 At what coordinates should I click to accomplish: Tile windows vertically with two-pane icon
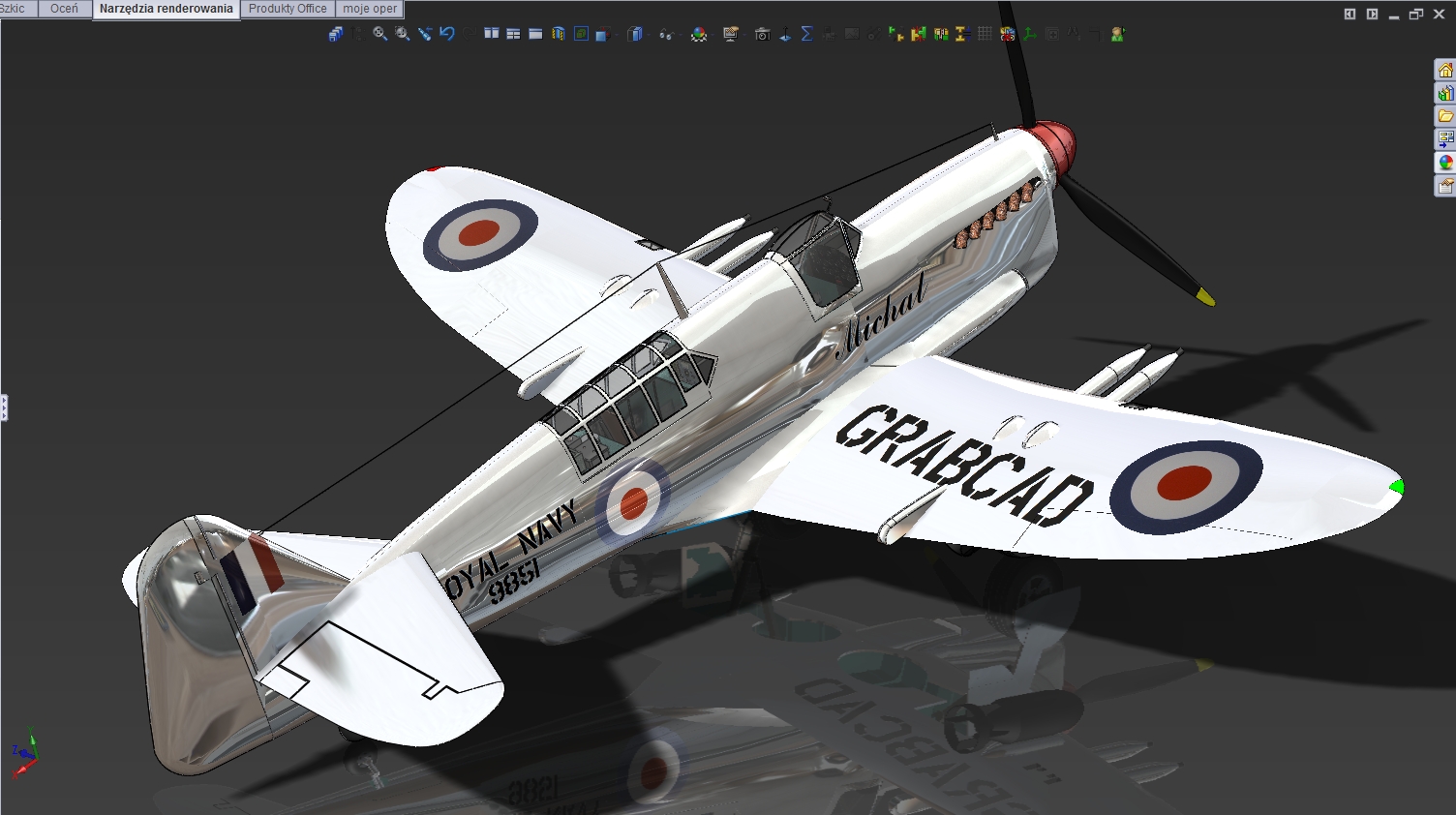coord(492,33)
